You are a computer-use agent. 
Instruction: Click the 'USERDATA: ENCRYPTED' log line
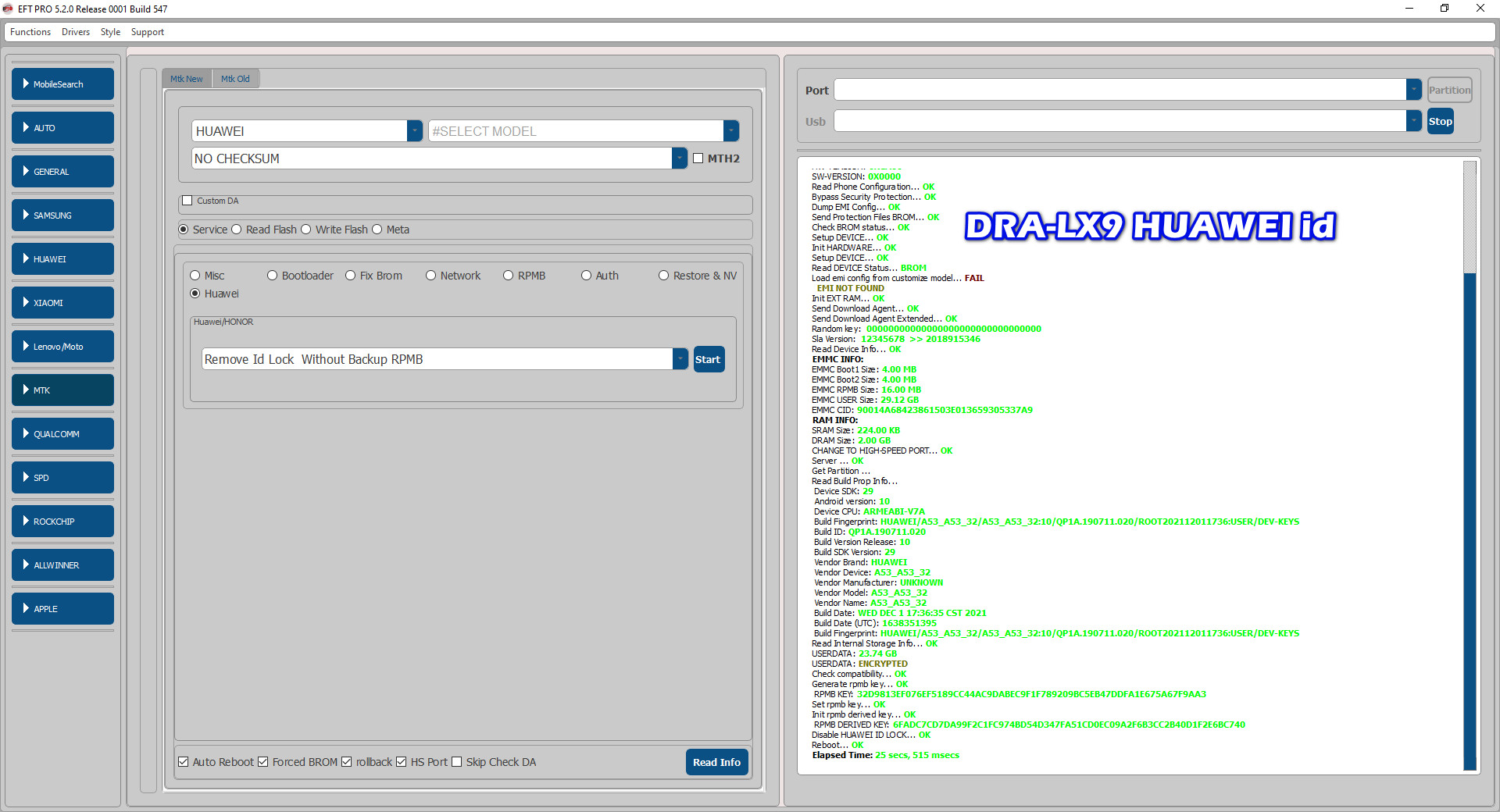pos(859,664)
